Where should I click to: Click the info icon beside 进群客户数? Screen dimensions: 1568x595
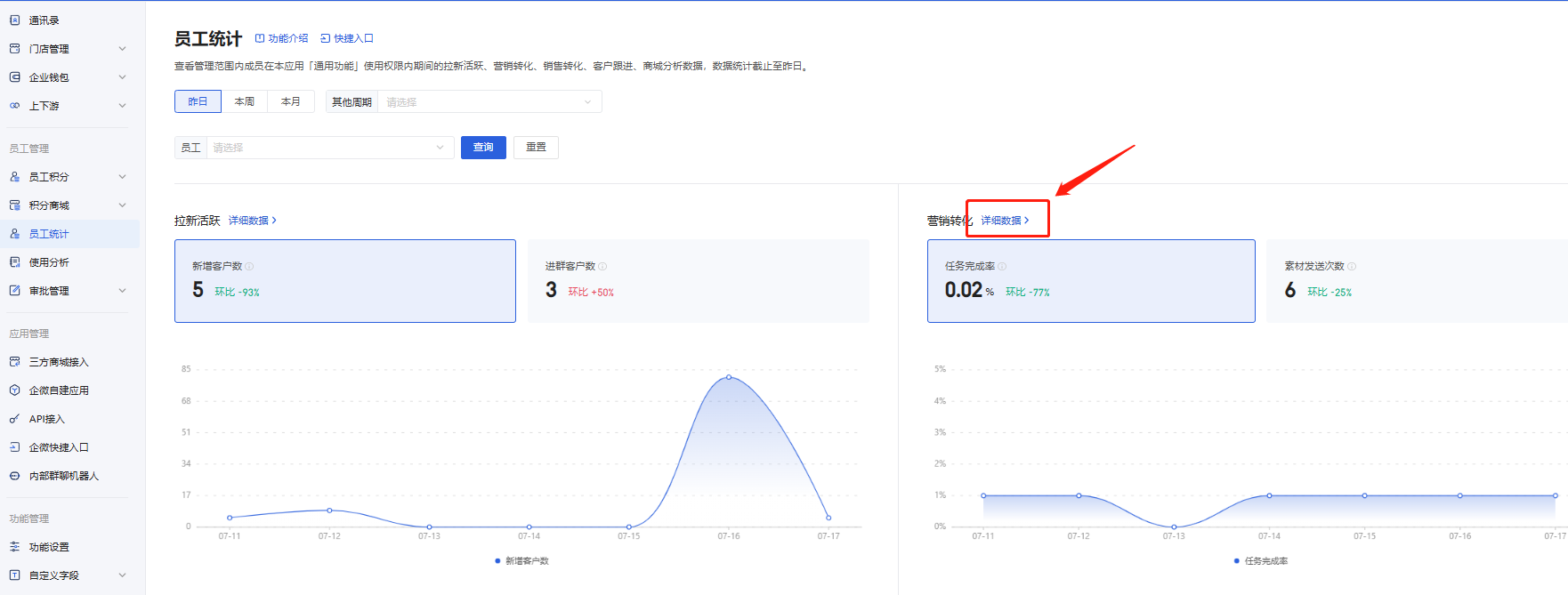pyautogui.click(x=602, y=266)
